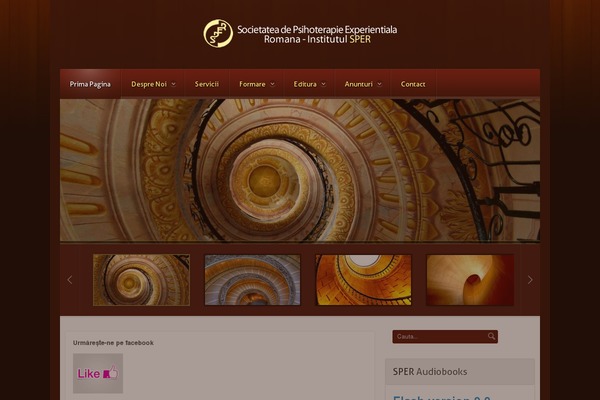
Task: Select the fourth smooth red-orange spiral thumbnail
Action: pyautogui.click(x=470, y=280)
